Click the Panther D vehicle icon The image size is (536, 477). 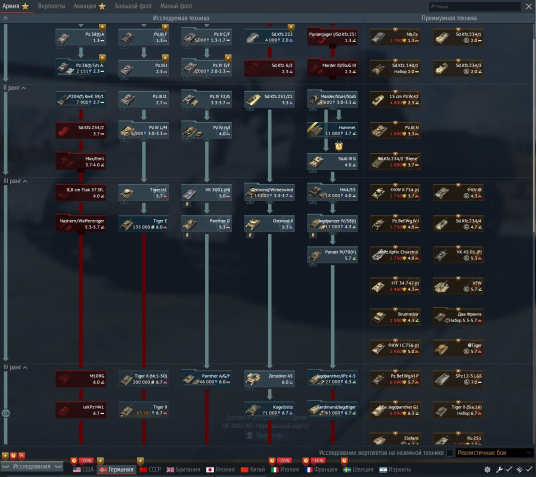(206, 224)
